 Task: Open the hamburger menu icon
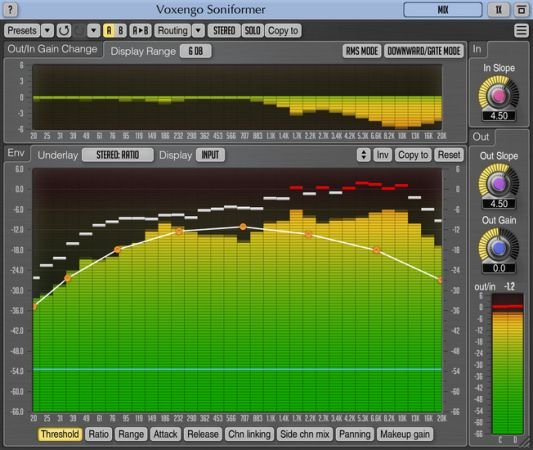[x=521, y=31]
